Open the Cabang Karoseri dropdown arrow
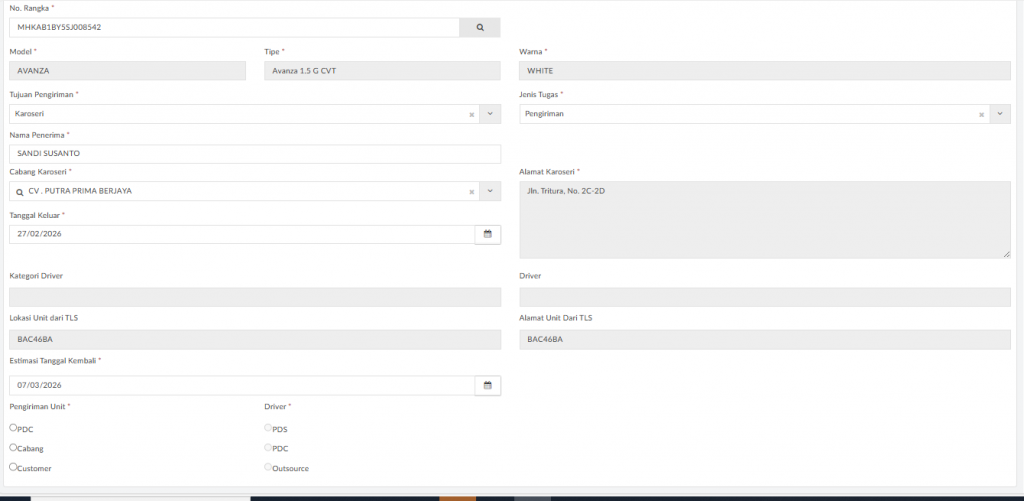Screen dimensions: 1024x501 pyautogui.click(x=490, y=191)
